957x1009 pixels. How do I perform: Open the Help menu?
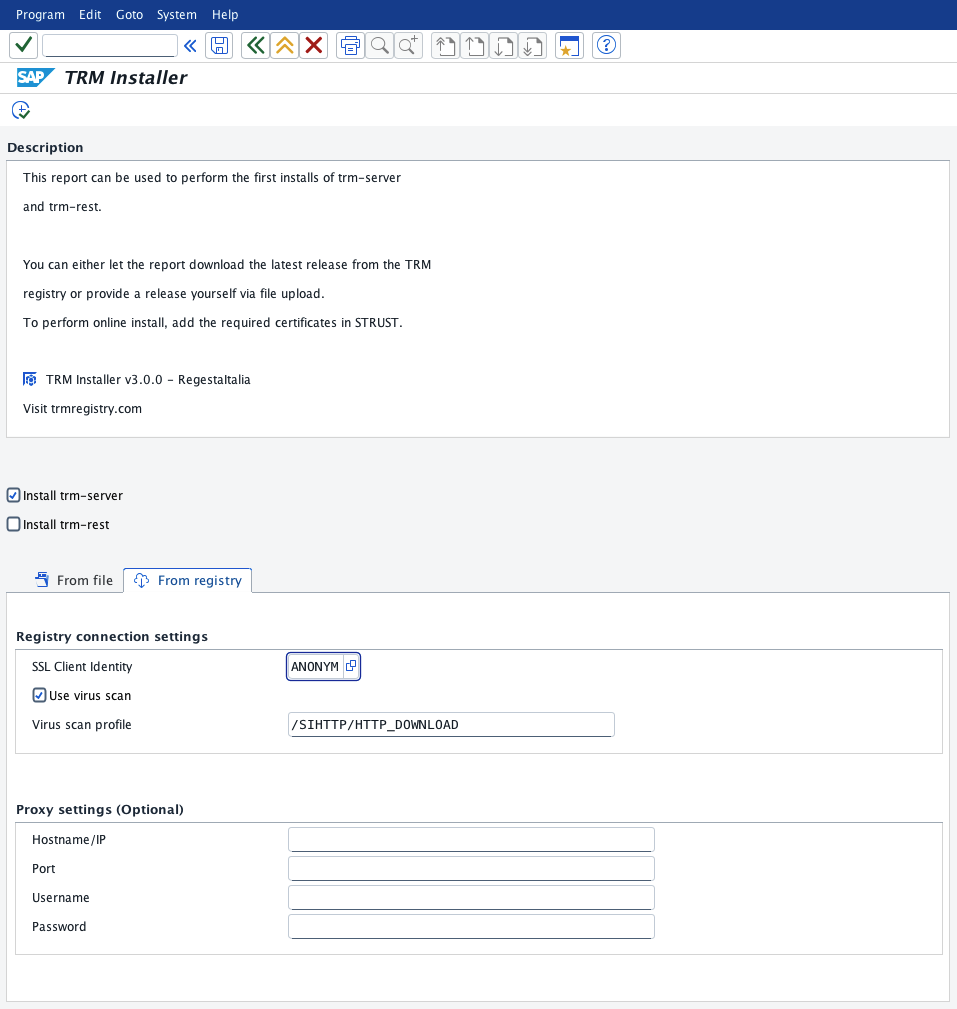225,14
